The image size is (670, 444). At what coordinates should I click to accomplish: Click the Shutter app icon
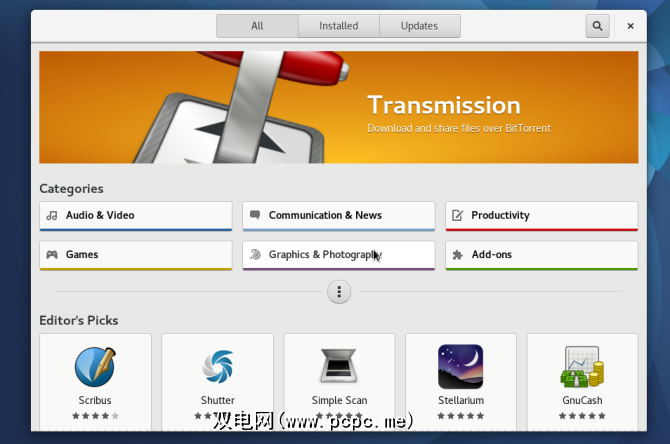(x=217, y=367)
